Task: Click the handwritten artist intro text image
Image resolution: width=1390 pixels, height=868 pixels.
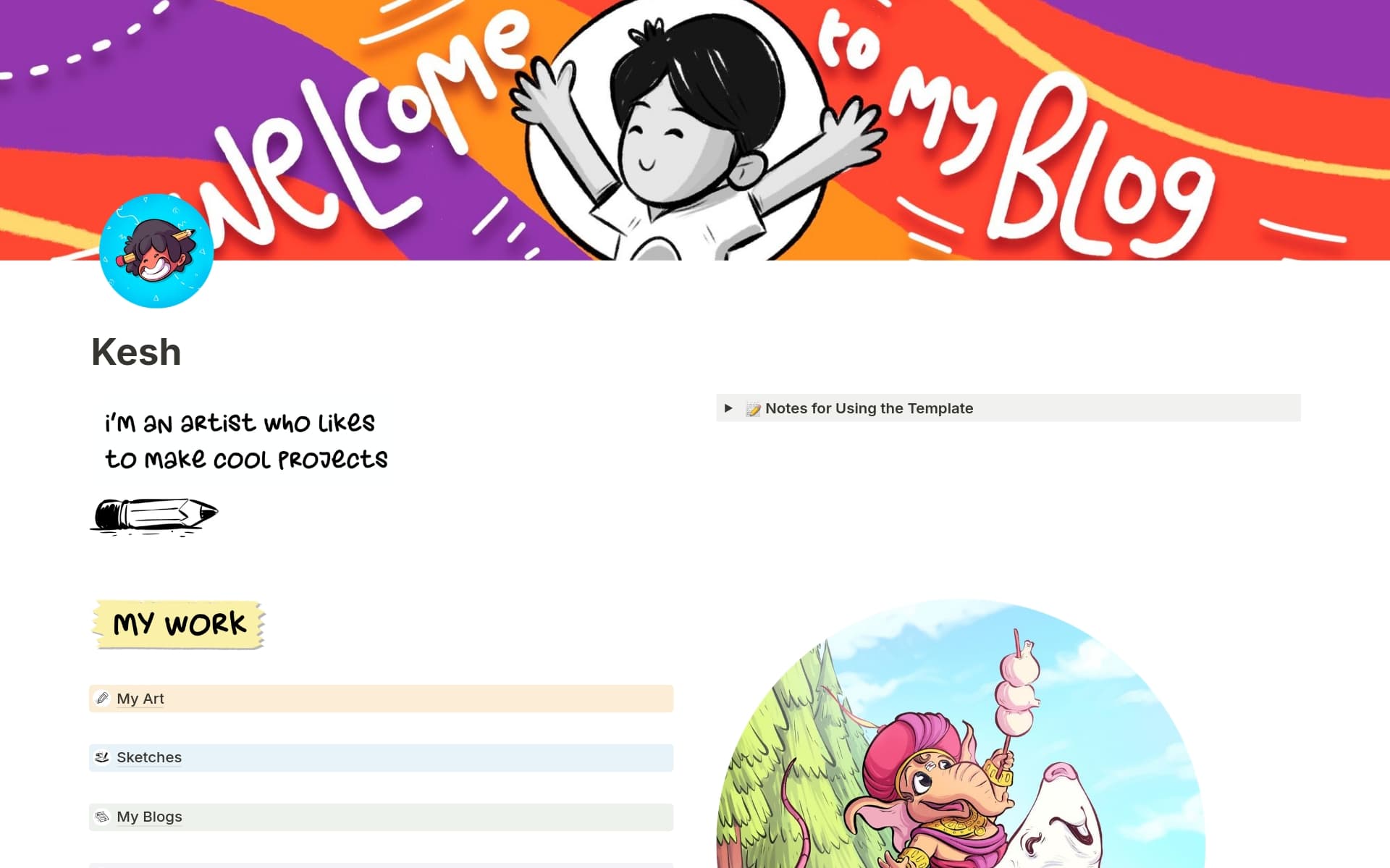Action: click(x=246, y=441)
